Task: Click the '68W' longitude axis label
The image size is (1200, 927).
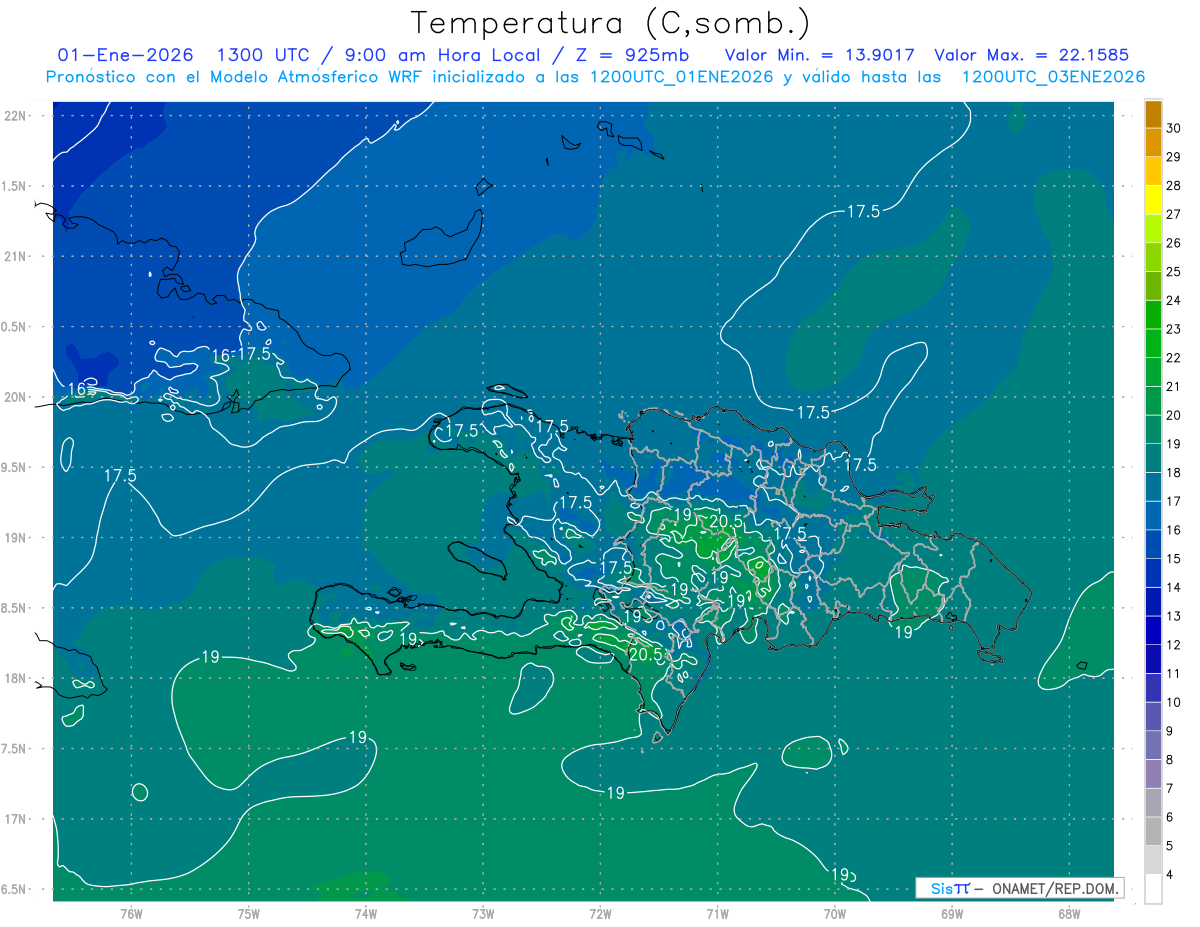Action: click(1069, 913)
